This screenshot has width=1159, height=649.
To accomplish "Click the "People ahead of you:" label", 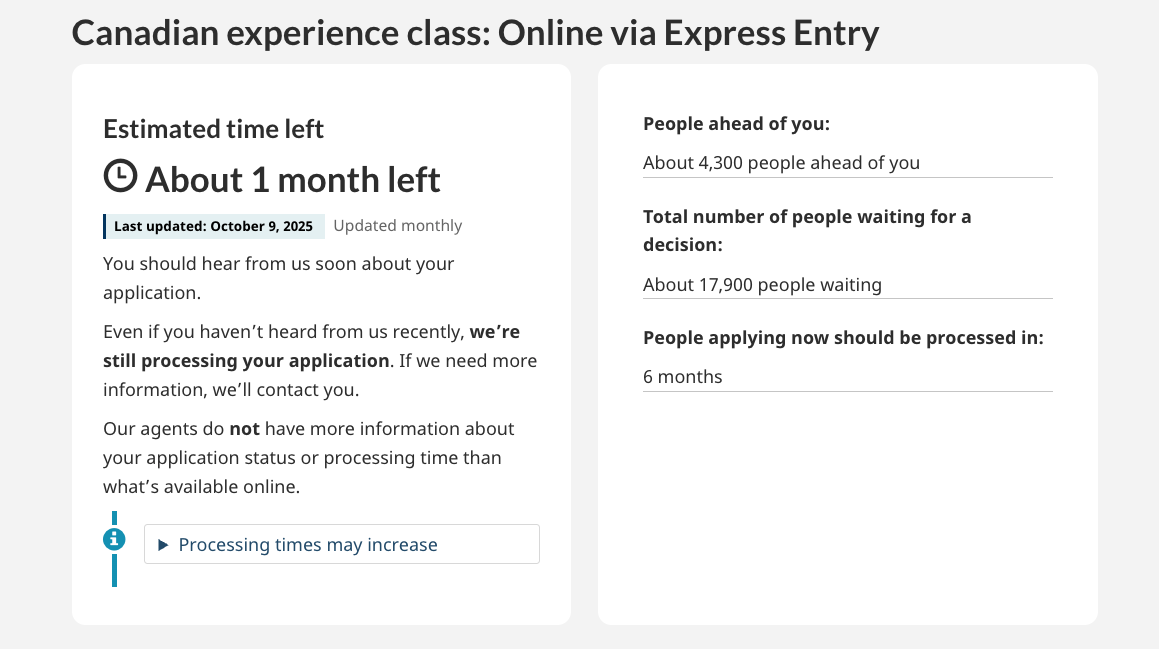I will tap(737, 124).
